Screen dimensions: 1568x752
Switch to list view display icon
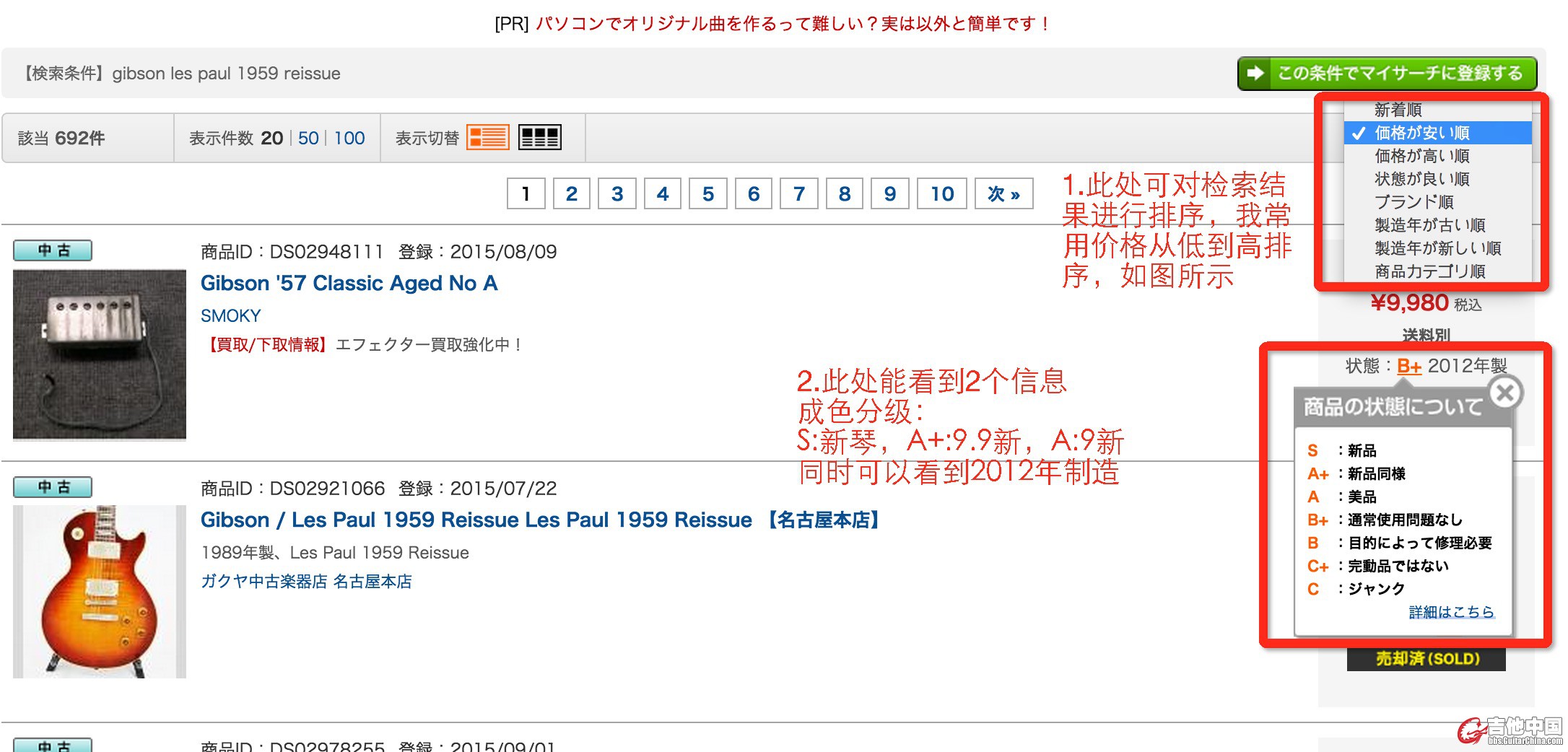tap(487, 137)
